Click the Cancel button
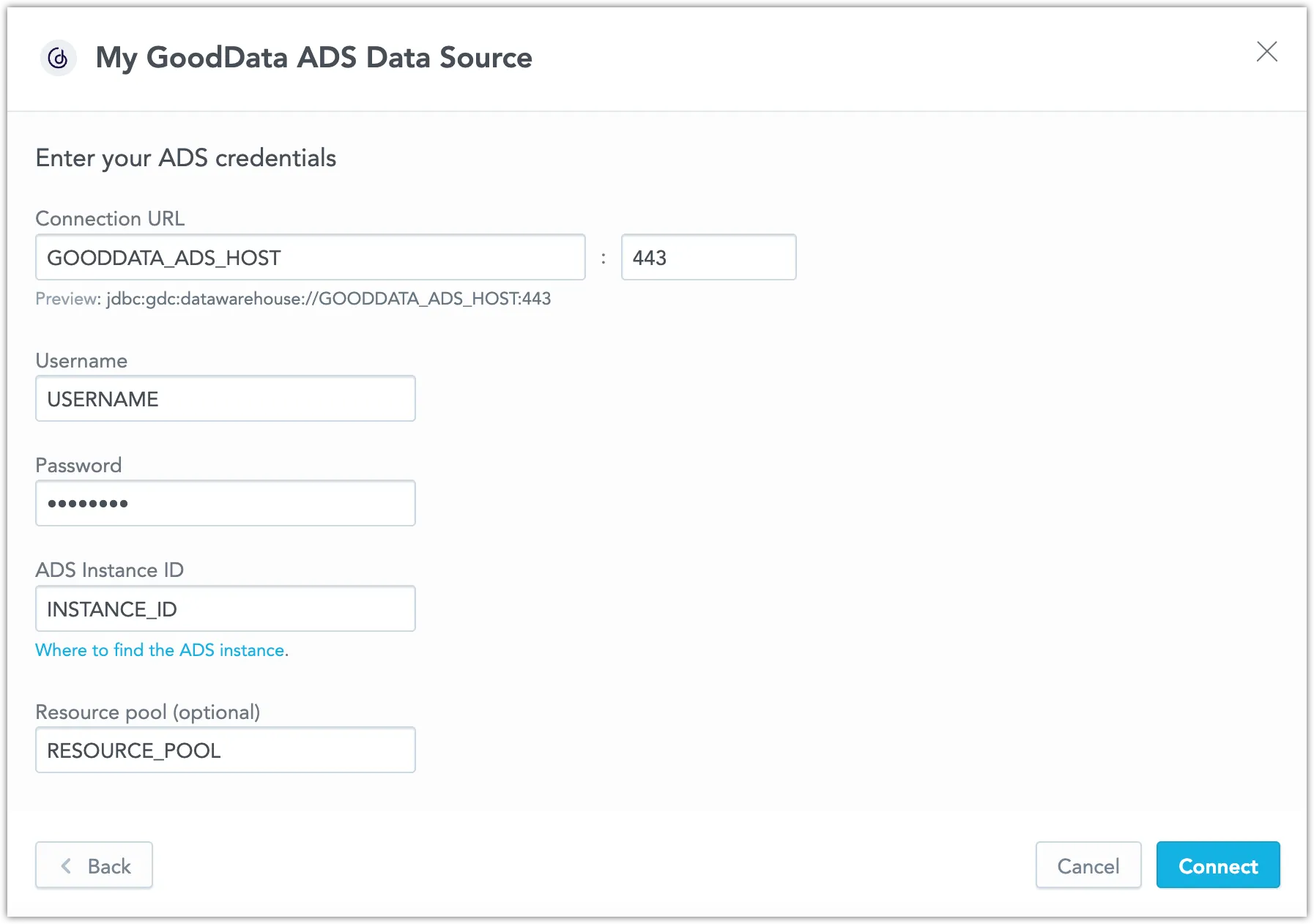This screenshot has height=924, width=1314. [1088, 865]
